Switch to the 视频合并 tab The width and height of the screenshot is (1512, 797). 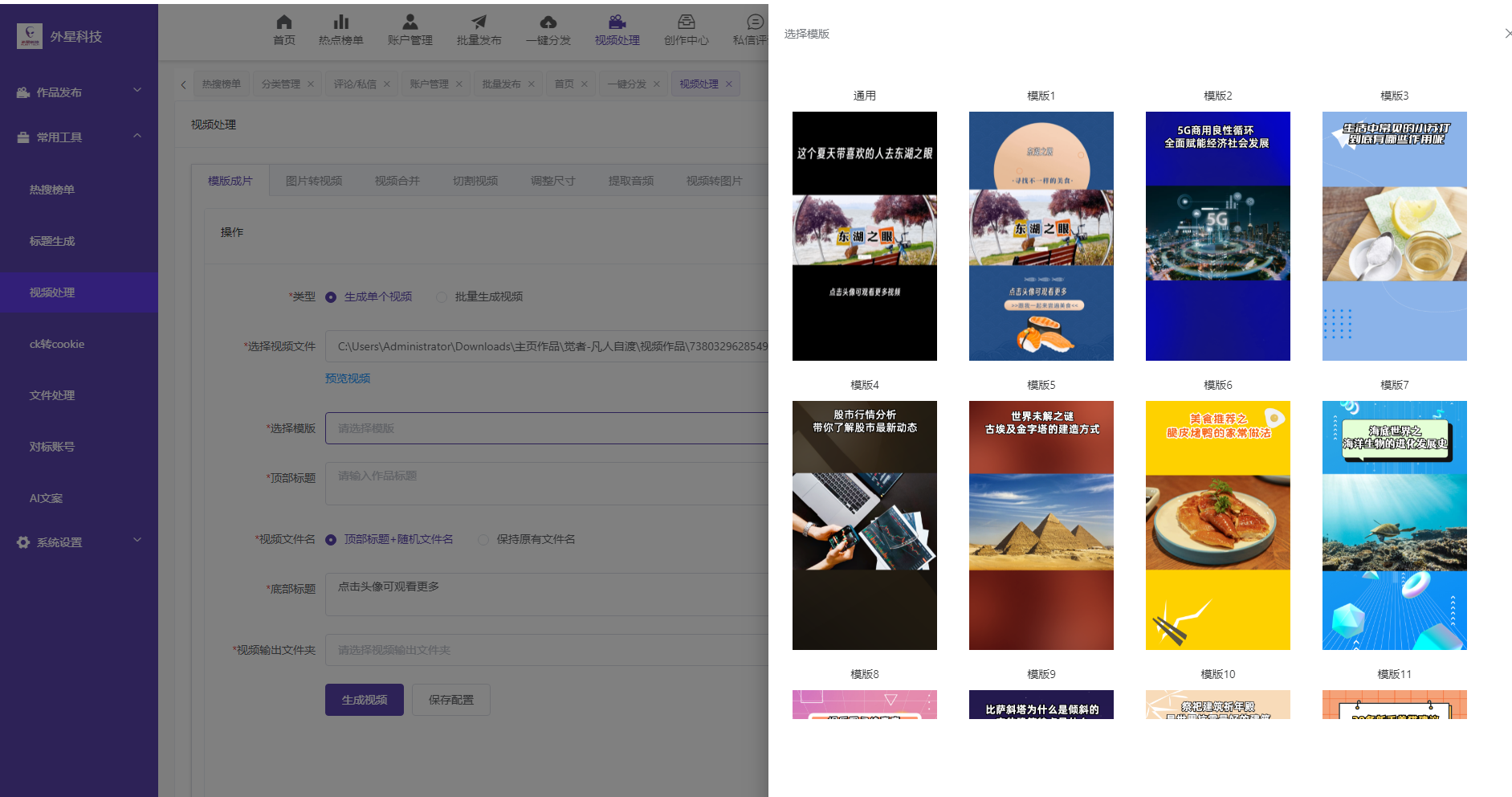click(397, 181)
